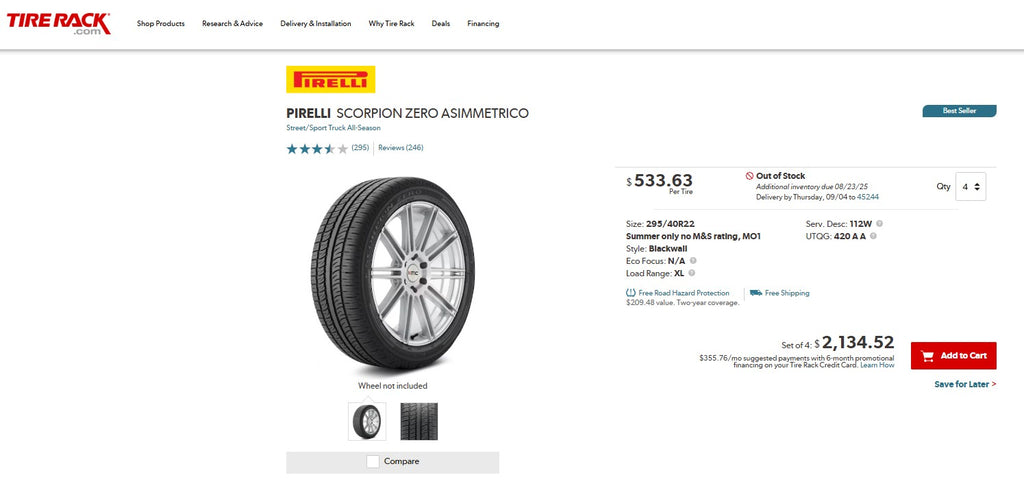Open the Reviews (246) link
The width and height of the screenshot is (1024, 486).
tap(400, 148)
